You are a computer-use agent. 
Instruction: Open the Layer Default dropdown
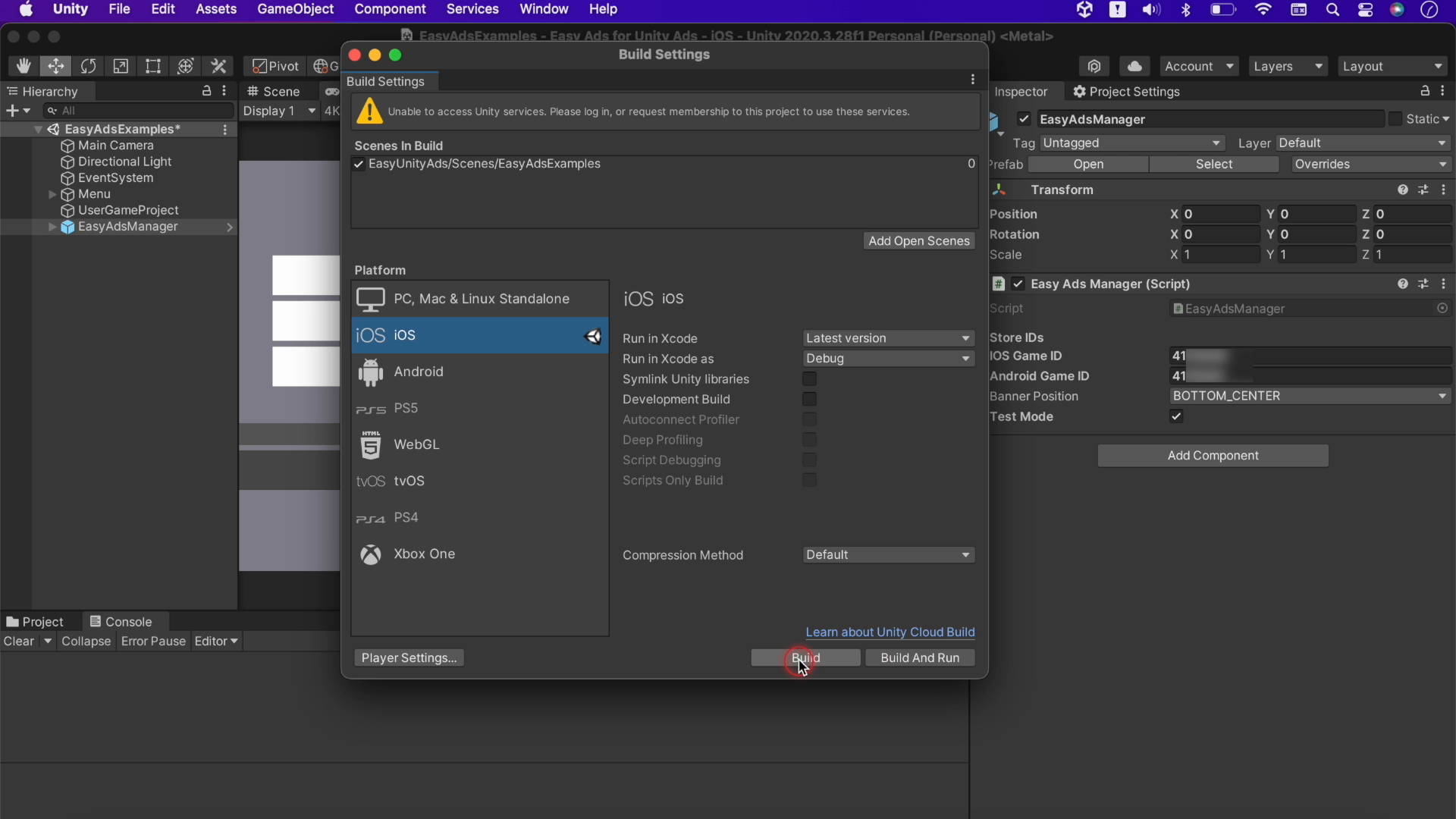click(1363, 143)
